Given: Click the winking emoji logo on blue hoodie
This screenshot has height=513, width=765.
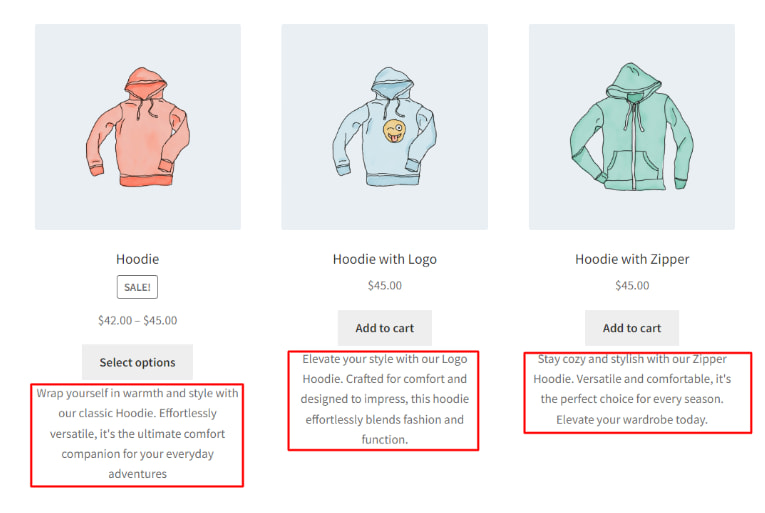Looking at the screenshot, I should click(x=395, y=131).
